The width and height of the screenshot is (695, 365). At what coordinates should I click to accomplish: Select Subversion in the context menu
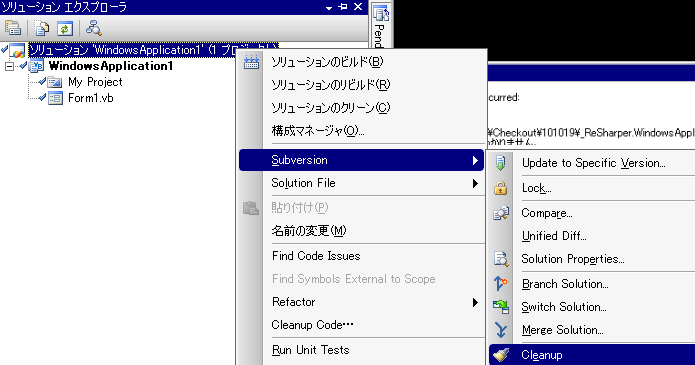pos(361,160)
